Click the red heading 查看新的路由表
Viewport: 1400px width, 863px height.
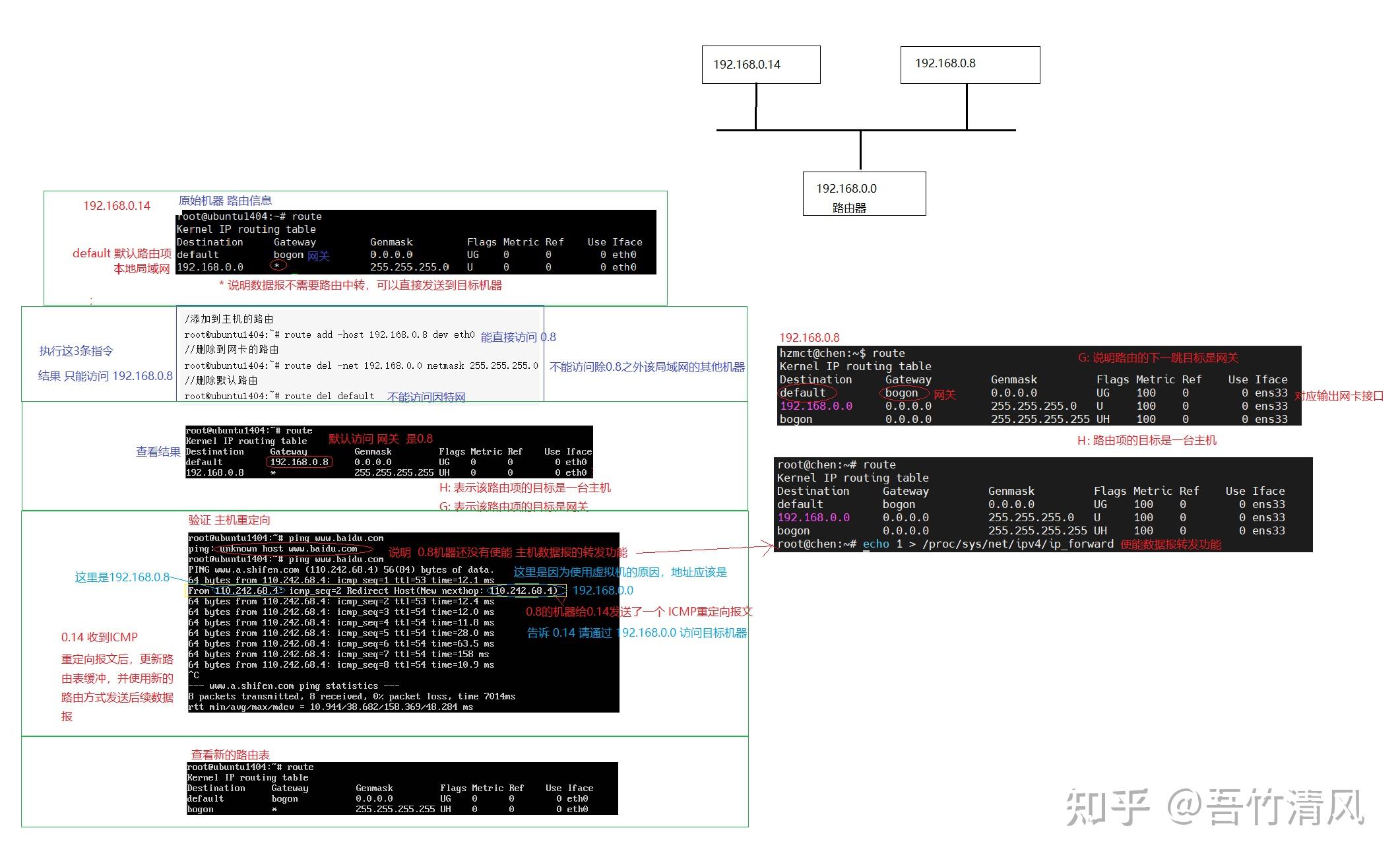[231, 754]
